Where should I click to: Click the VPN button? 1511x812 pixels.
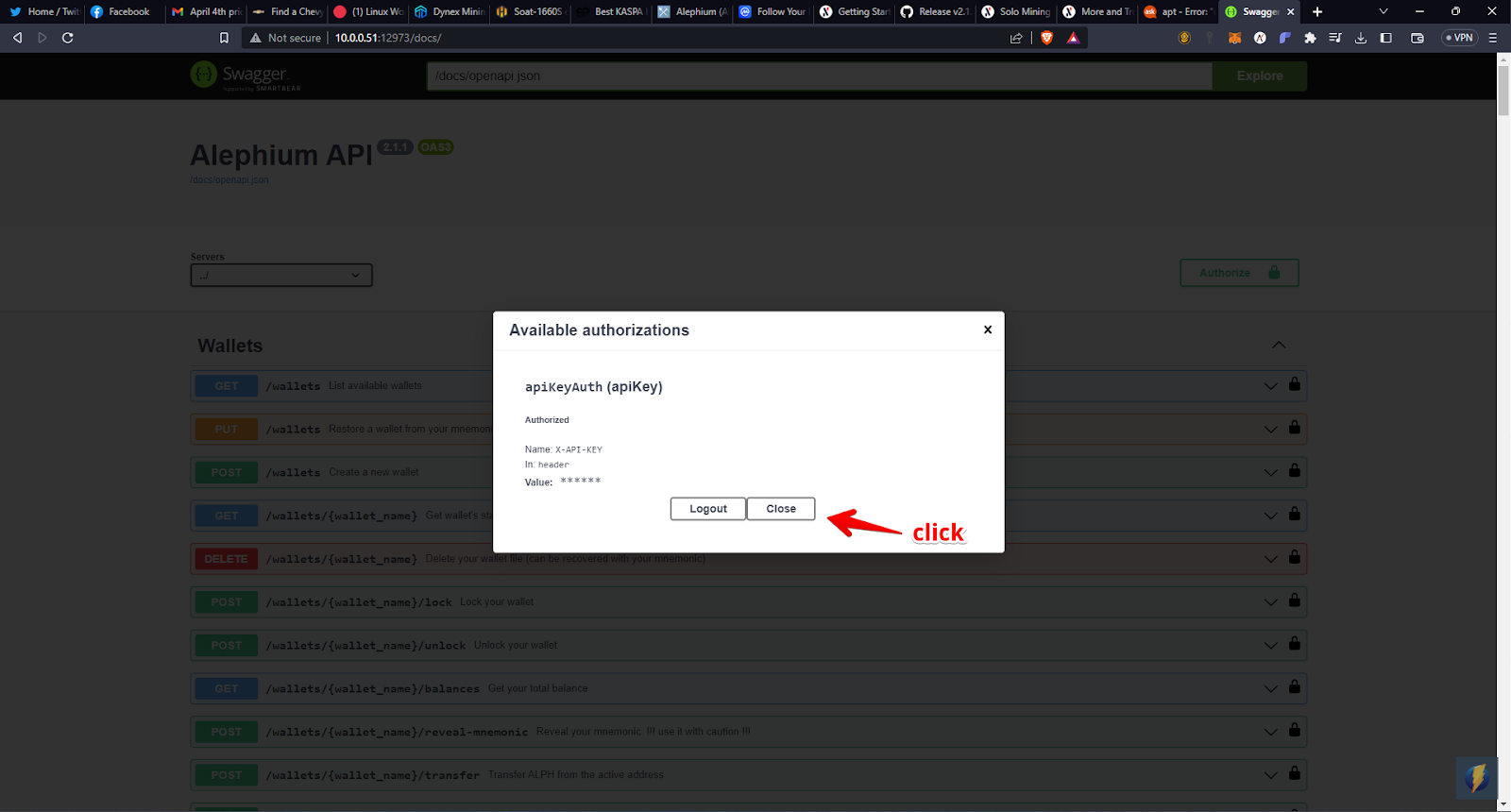point(1459,38)
